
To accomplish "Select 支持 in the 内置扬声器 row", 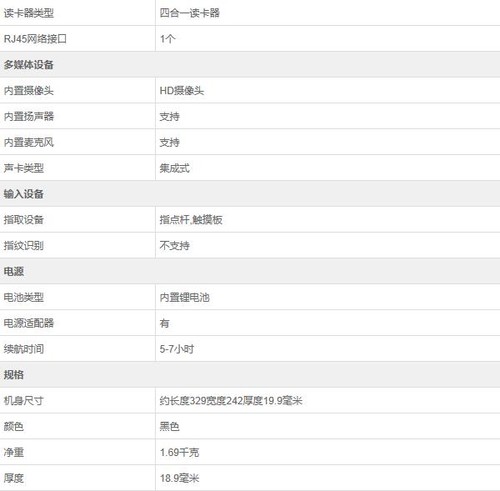I will pos(169,116).
